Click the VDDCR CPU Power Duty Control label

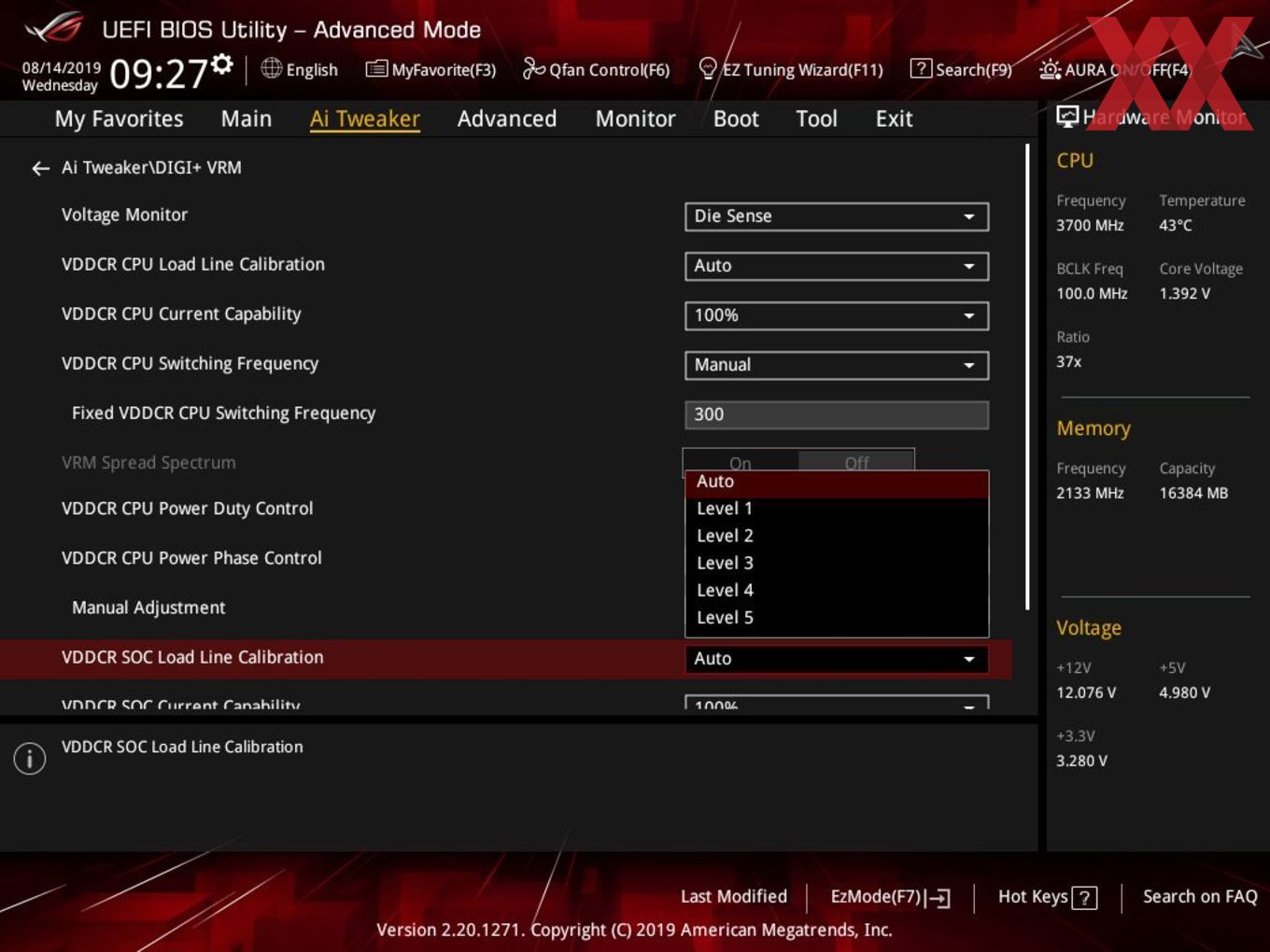(187, 509)
